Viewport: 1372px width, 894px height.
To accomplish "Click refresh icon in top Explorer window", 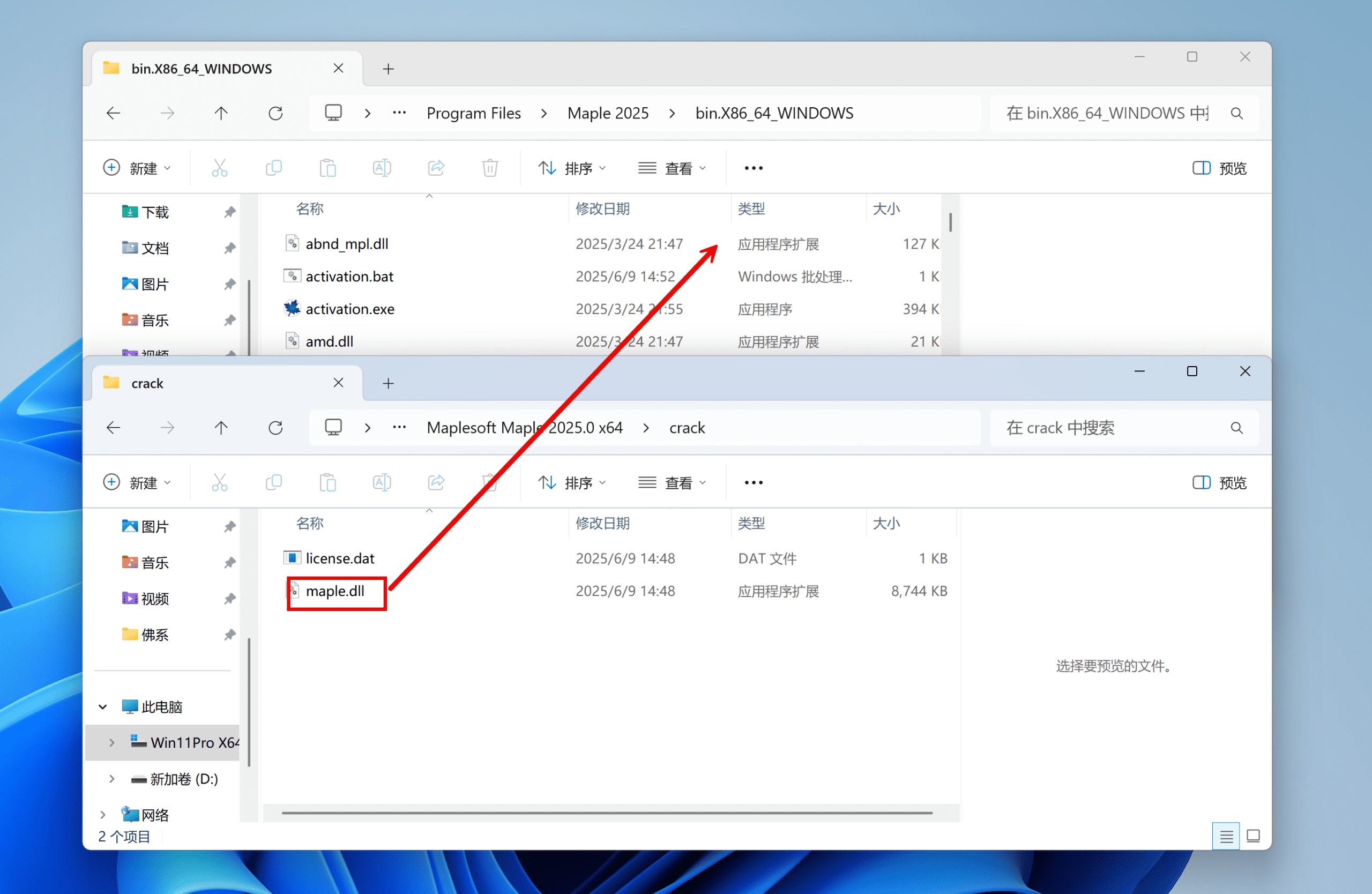I will click(275, 113).
